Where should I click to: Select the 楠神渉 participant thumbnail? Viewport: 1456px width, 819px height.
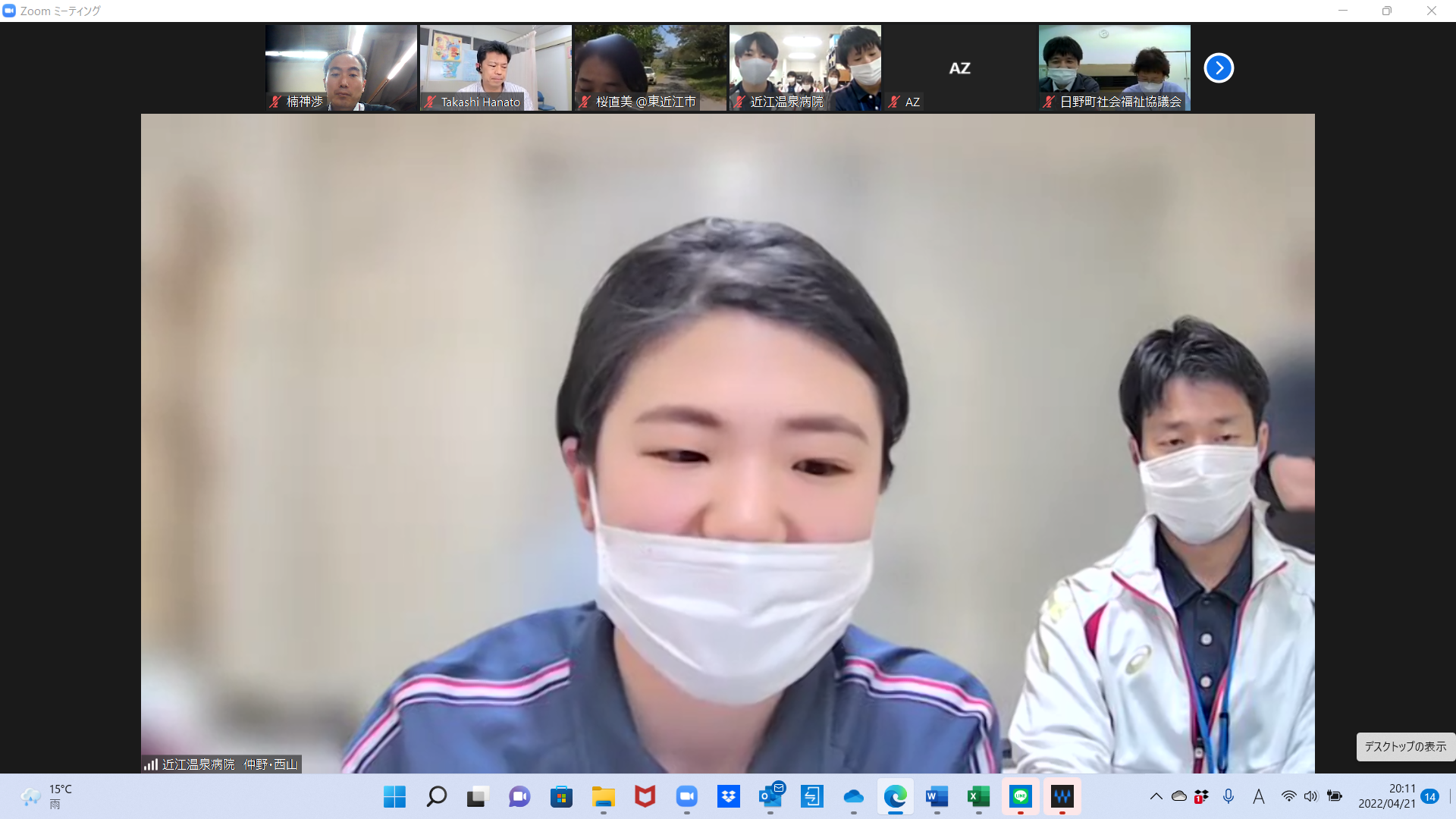click(x=340, y=67)
